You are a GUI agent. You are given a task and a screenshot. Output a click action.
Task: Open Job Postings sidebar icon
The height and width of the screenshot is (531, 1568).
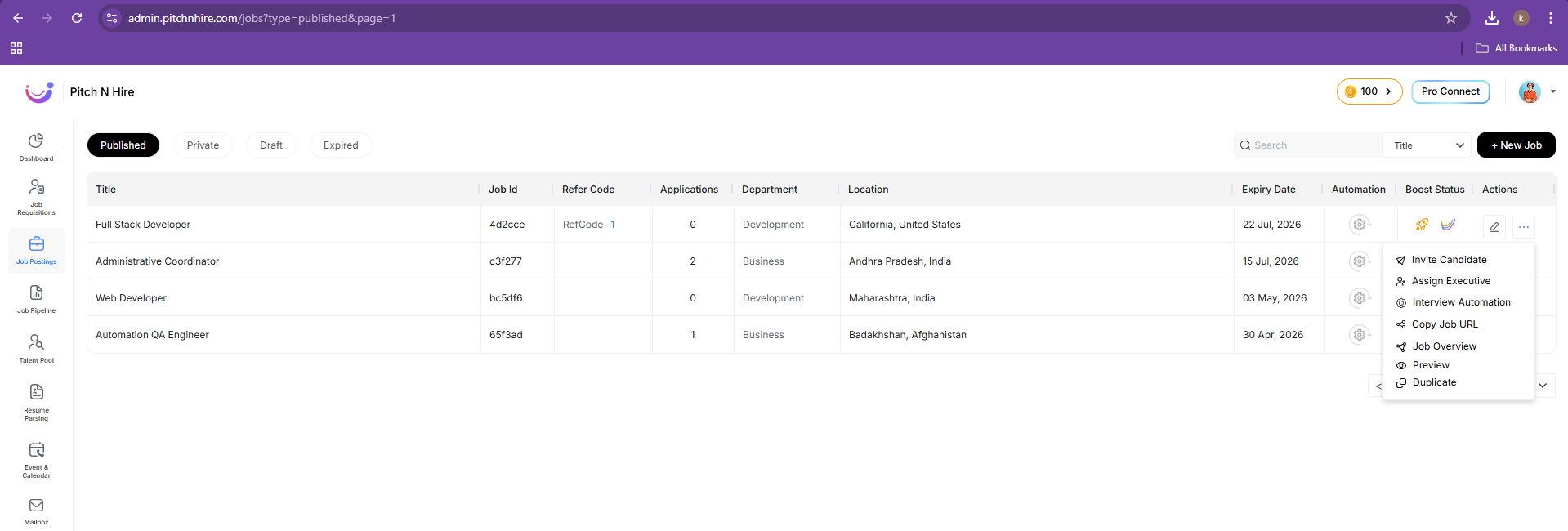click(36, 250)
